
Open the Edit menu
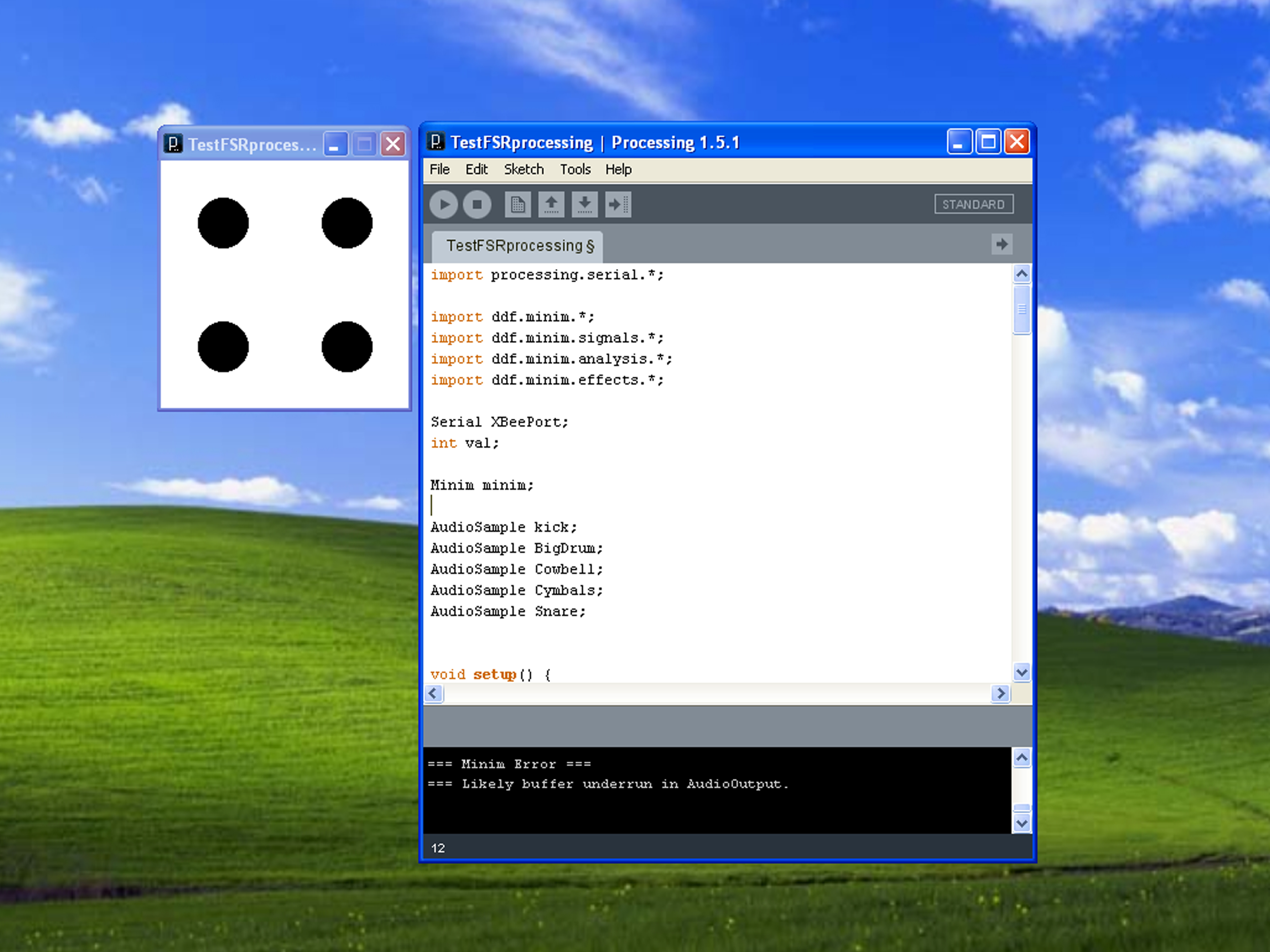click(477, 169)
